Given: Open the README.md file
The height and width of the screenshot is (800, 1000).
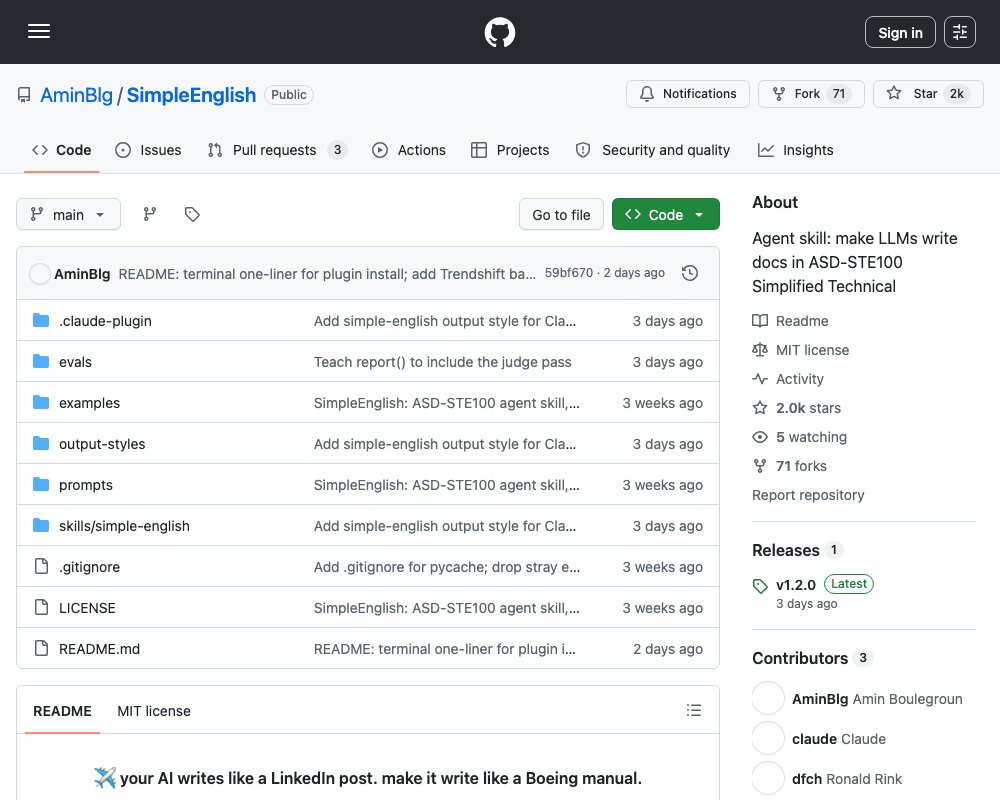Looking at the screenshot, I should tap(99, 649).
